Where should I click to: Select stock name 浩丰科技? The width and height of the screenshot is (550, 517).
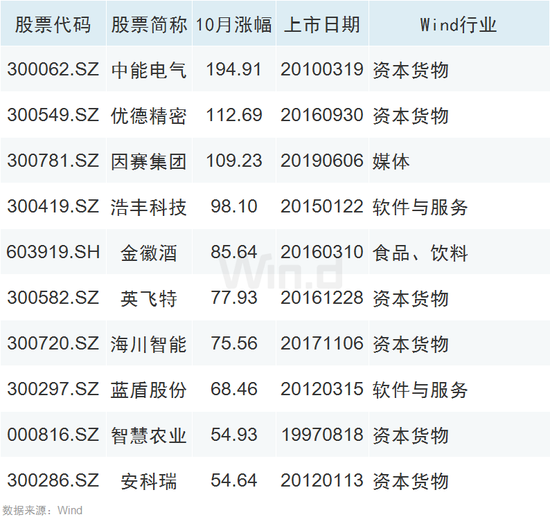pyautogui.click(x=149, y=207)
